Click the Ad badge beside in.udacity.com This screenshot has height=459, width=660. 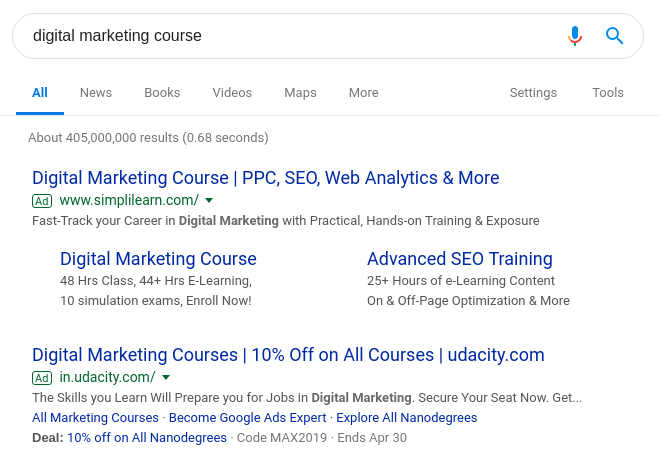point(42,378)
